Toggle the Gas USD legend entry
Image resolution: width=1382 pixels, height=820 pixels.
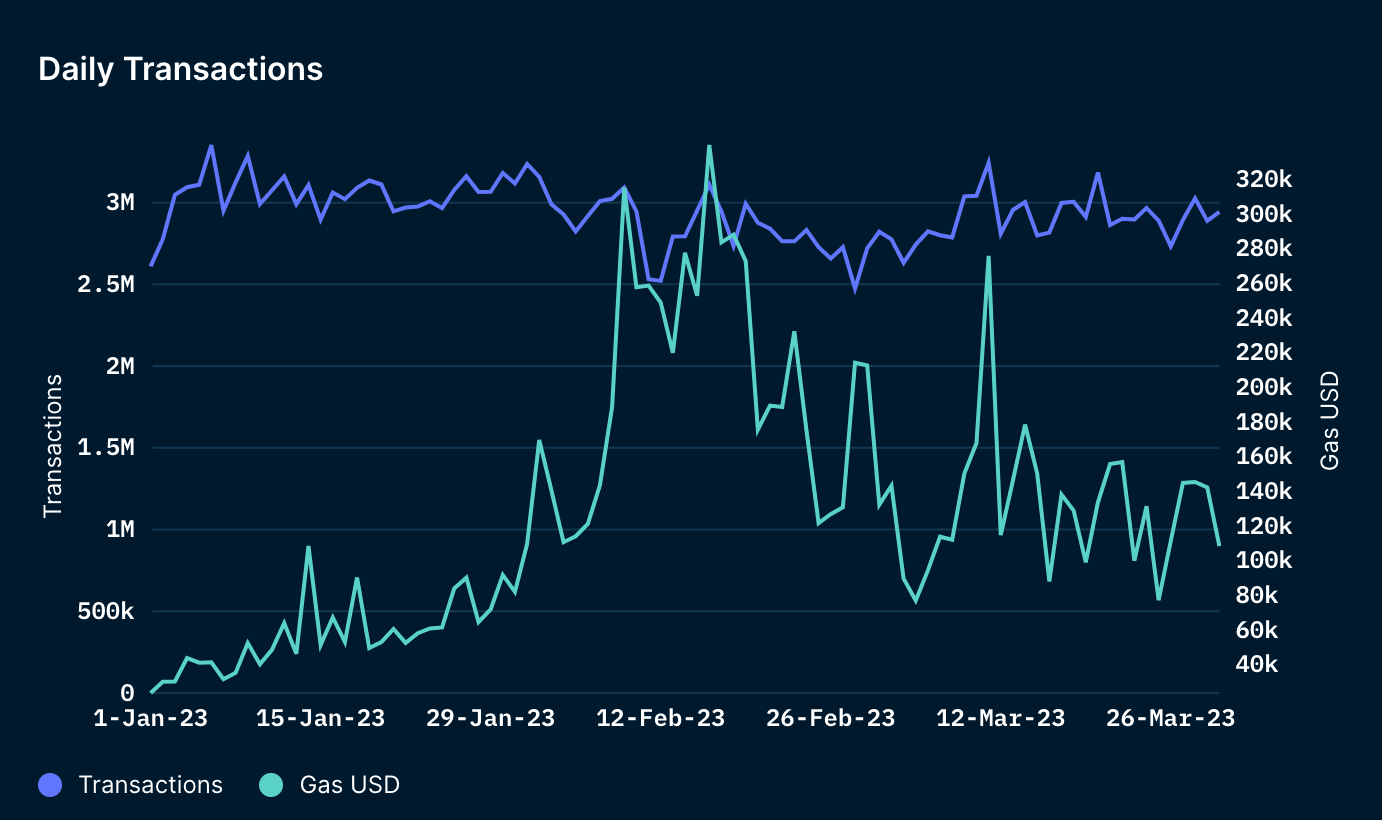point(330,785)
